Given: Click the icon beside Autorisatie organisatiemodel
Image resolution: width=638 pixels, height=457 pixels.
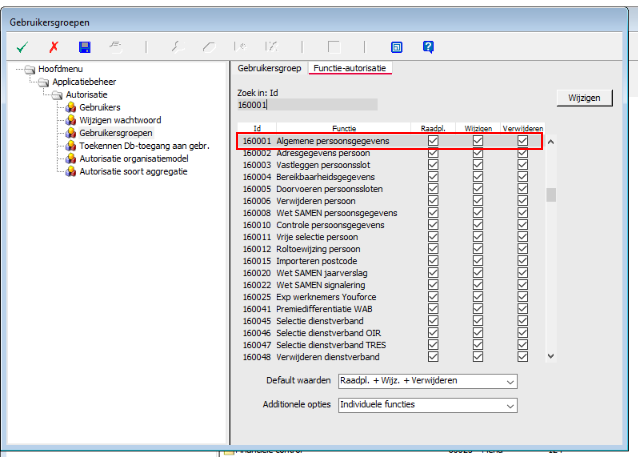Looking at the screenshot, I should click(71, 159).
